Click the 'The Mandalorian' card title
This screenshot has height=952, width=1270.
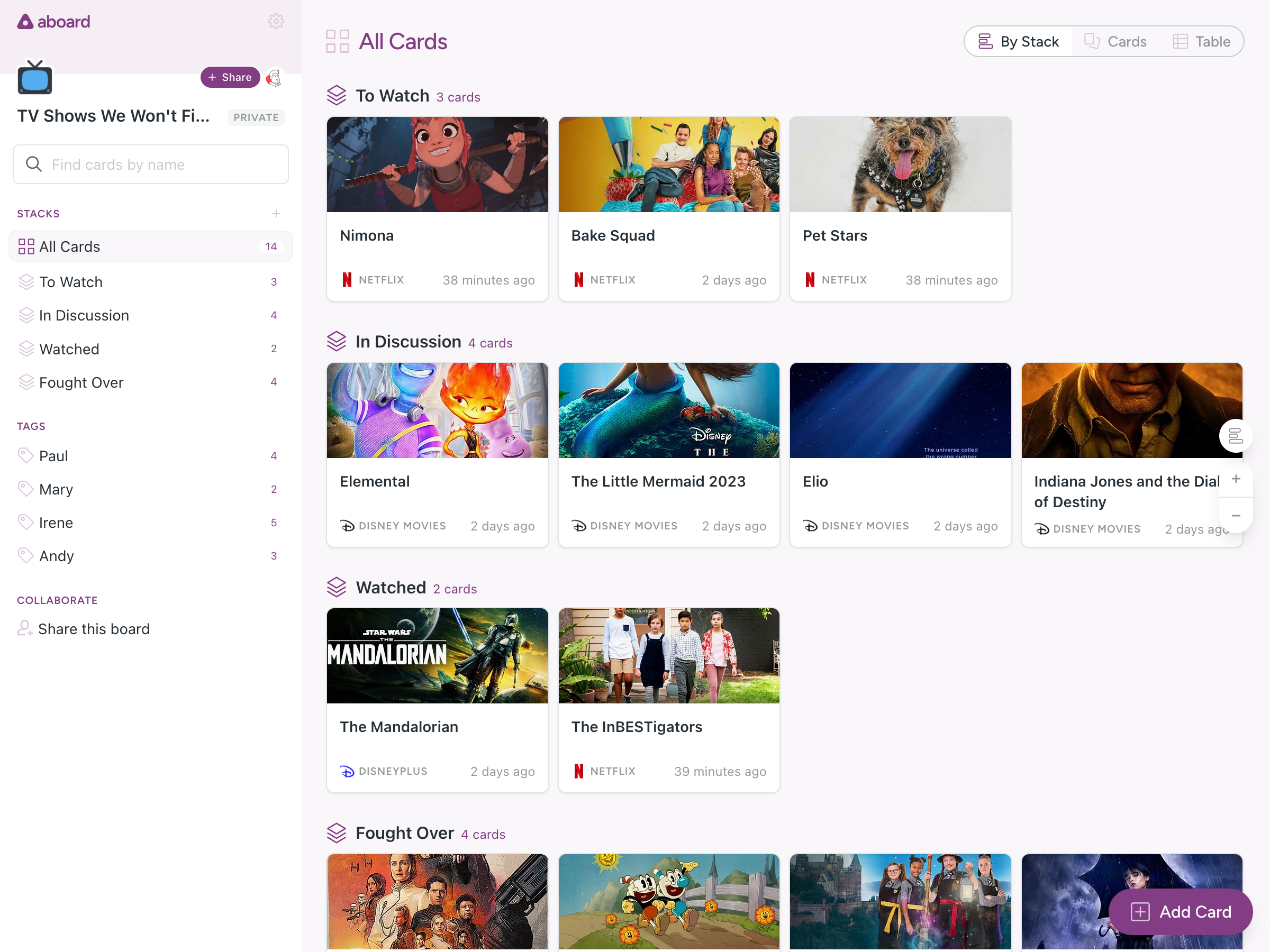[399, 727]
